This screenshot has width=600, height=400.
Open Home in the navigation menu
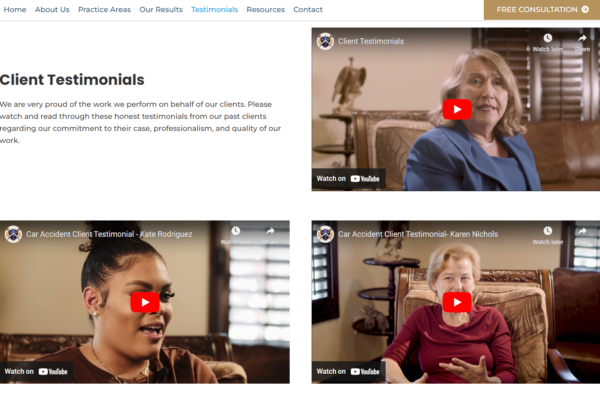pyautogui.click(x=15, y=10)
